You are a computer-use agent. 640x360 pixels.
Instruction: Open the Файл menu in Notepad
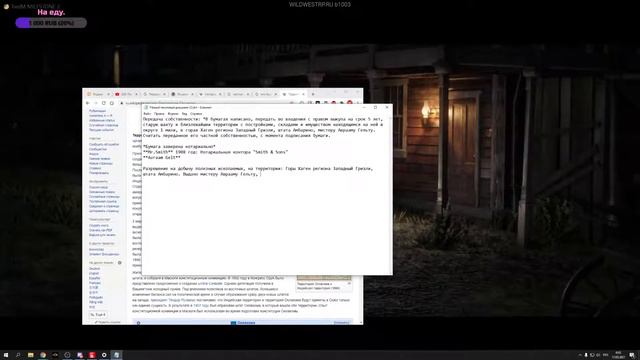[147, 113]
